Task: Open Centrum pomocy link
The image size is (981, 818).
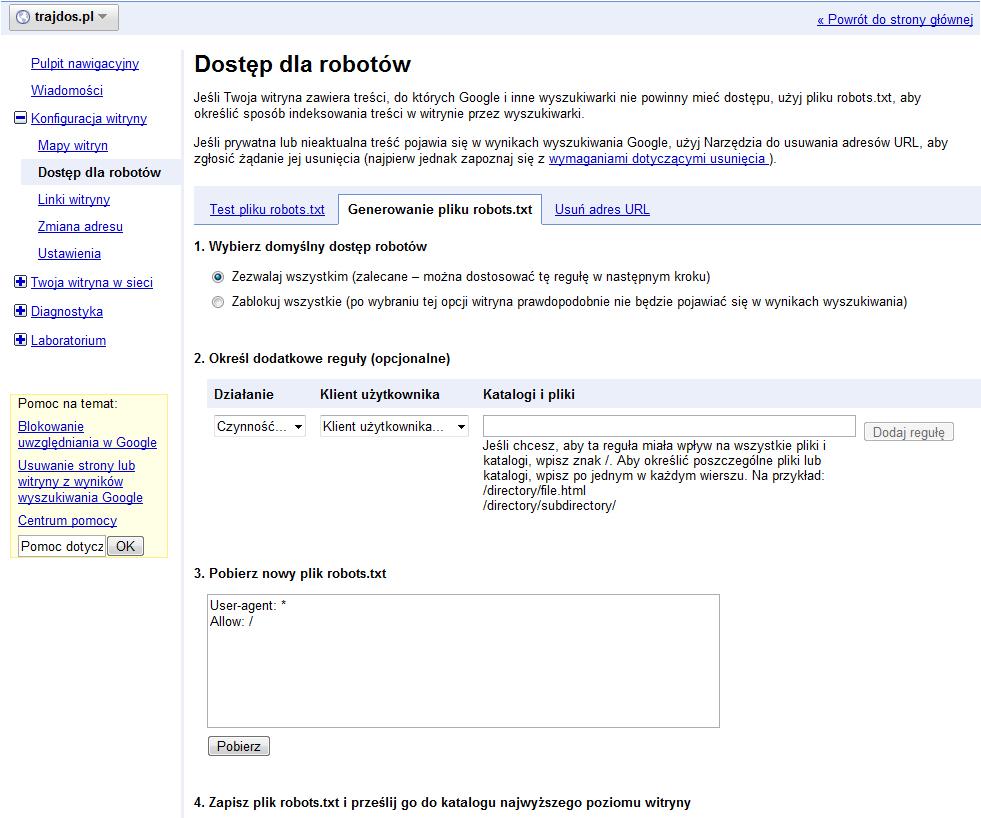Action: click(x=68, y=520)
